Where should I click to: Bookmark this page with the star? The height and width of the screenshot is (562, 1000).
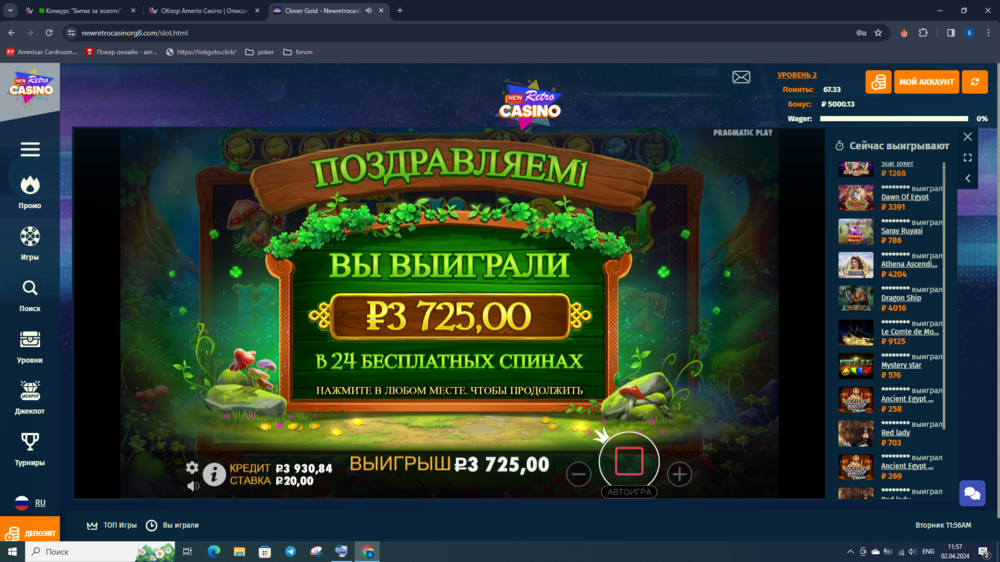[878, 33]
